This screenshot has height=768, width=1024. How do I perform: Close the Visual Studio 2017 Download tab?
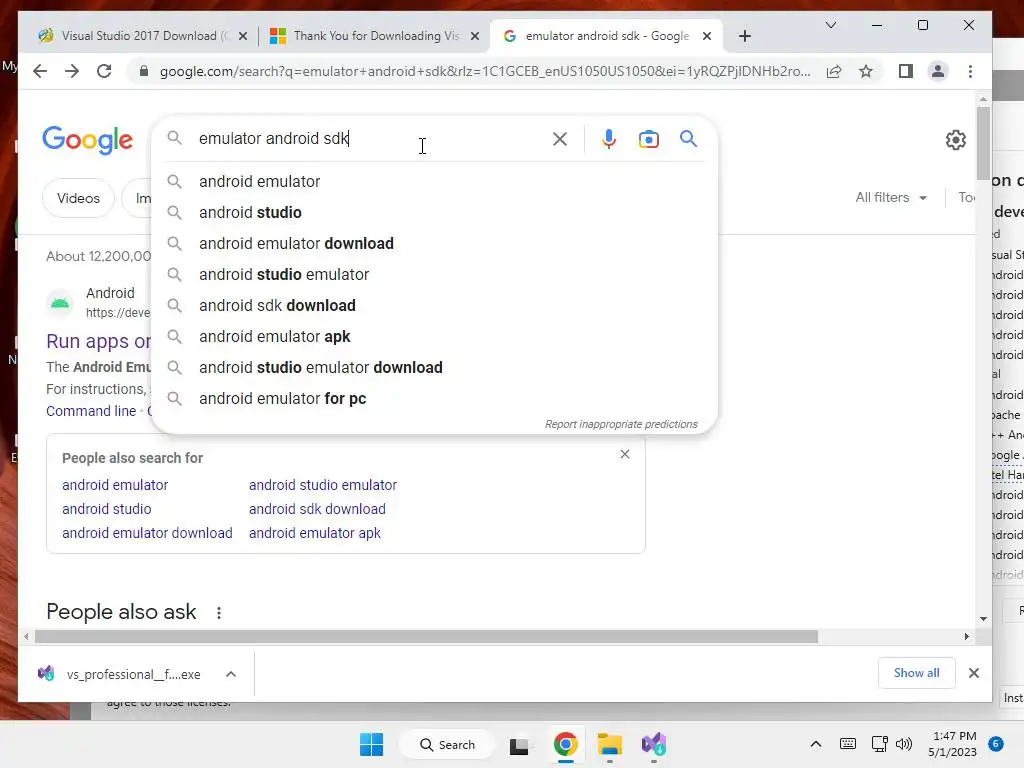tap(243, 36)
